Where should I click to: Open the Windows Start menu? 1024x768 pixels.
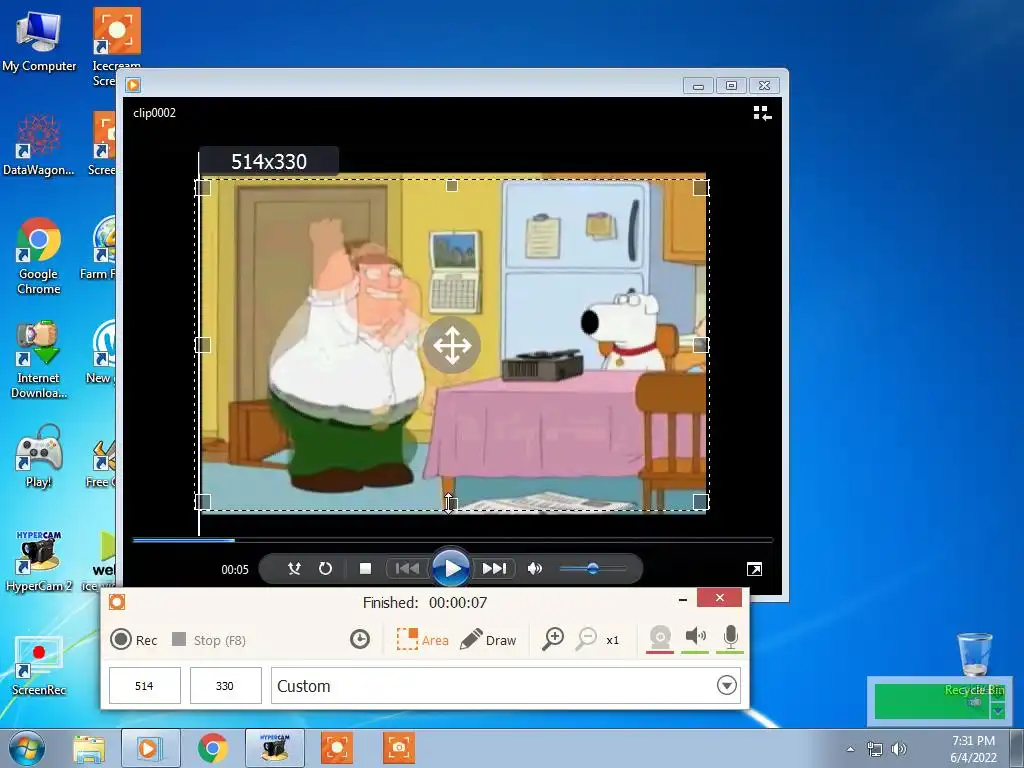(26, 748)
